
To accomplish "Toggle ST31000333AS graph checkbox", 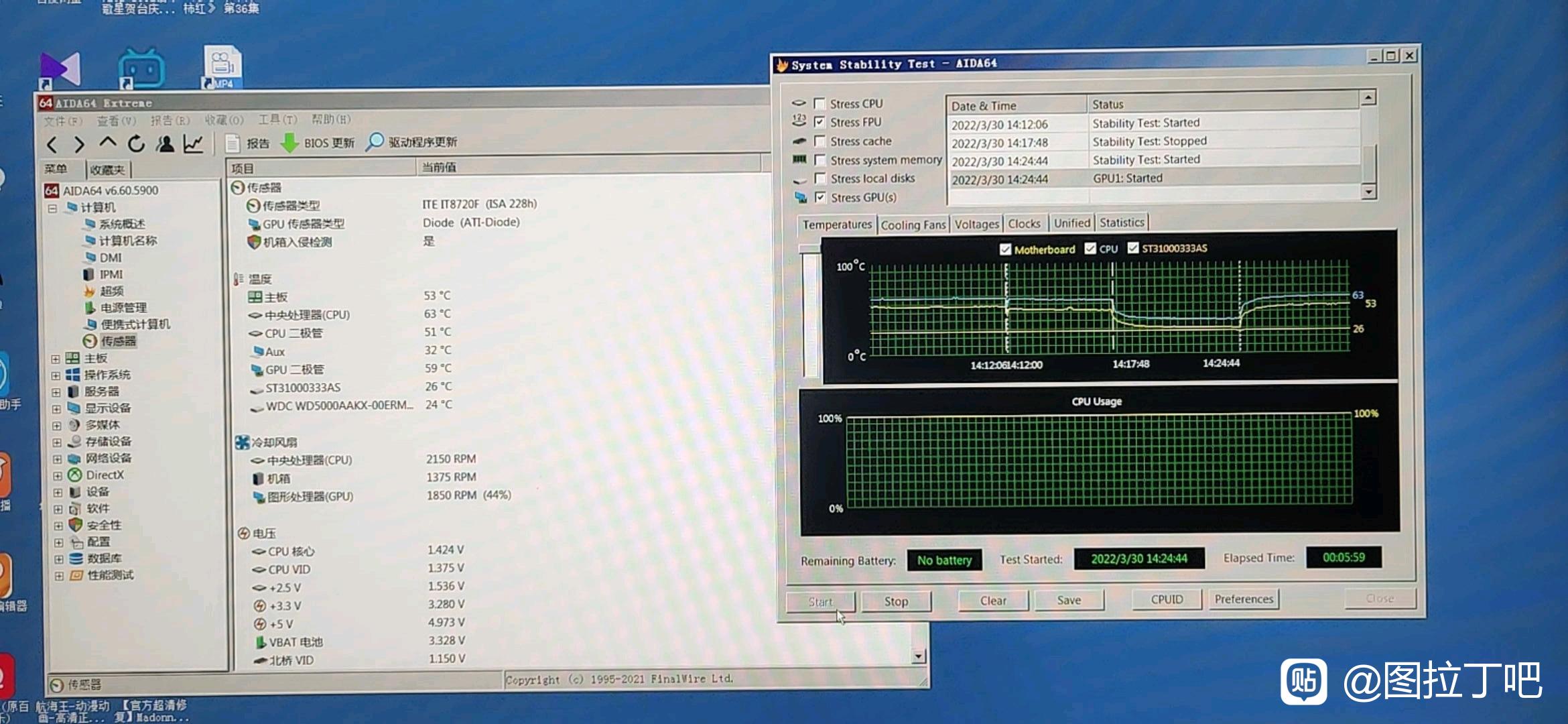I will pos(1133,248).
